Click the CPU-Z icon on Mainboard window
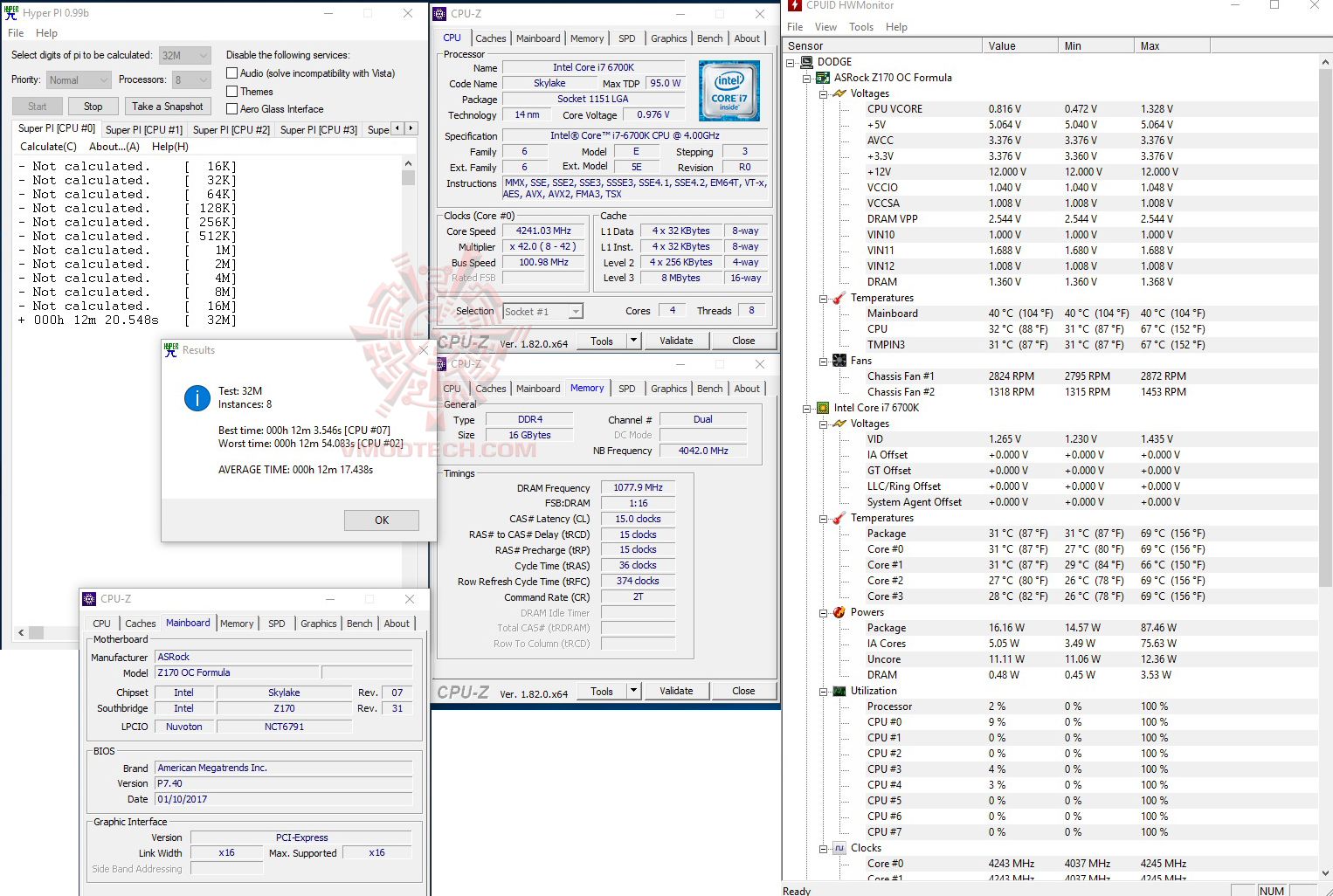Screen dimensions: 1333x896 point(88,599)
